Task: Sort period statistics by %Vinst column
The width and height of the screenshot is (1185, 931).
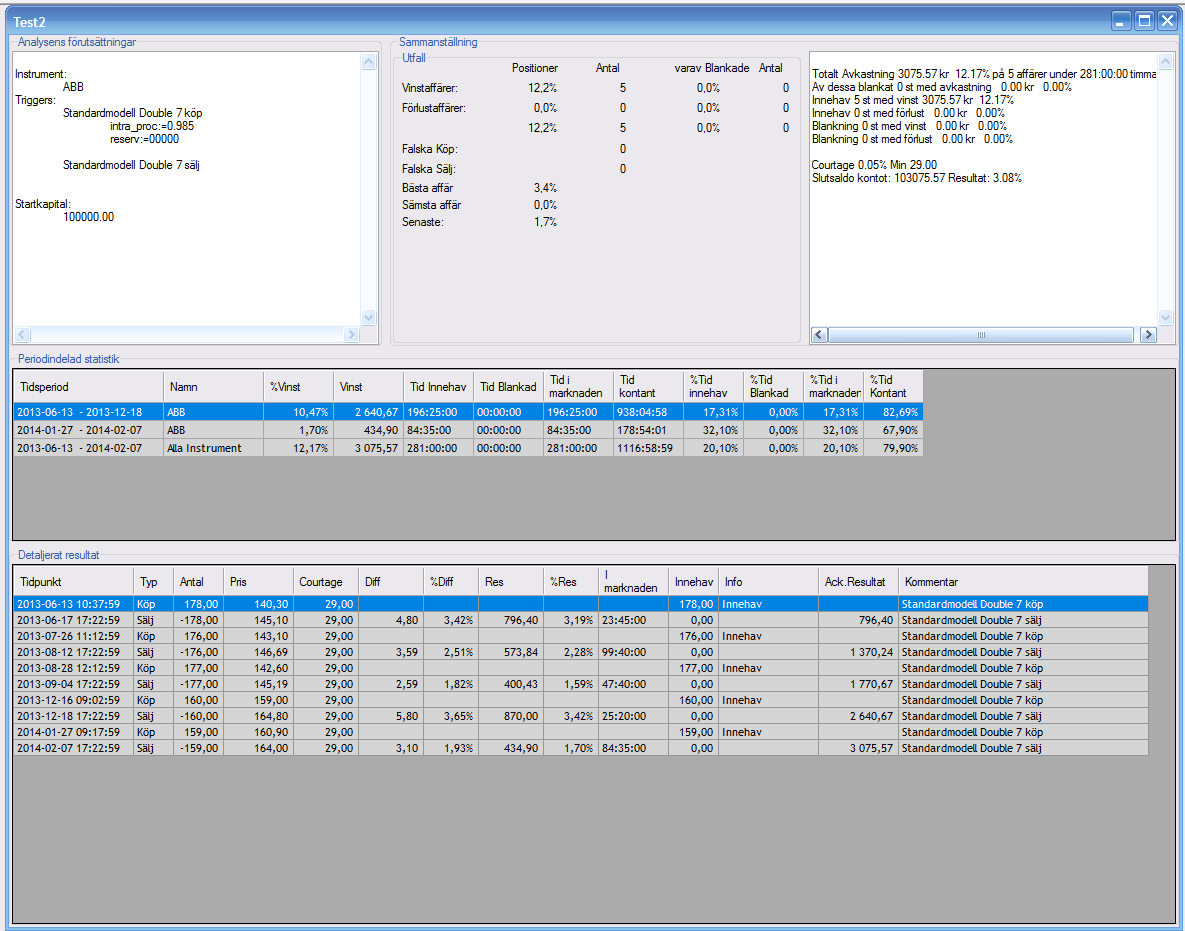Action: tap(298, 386)
